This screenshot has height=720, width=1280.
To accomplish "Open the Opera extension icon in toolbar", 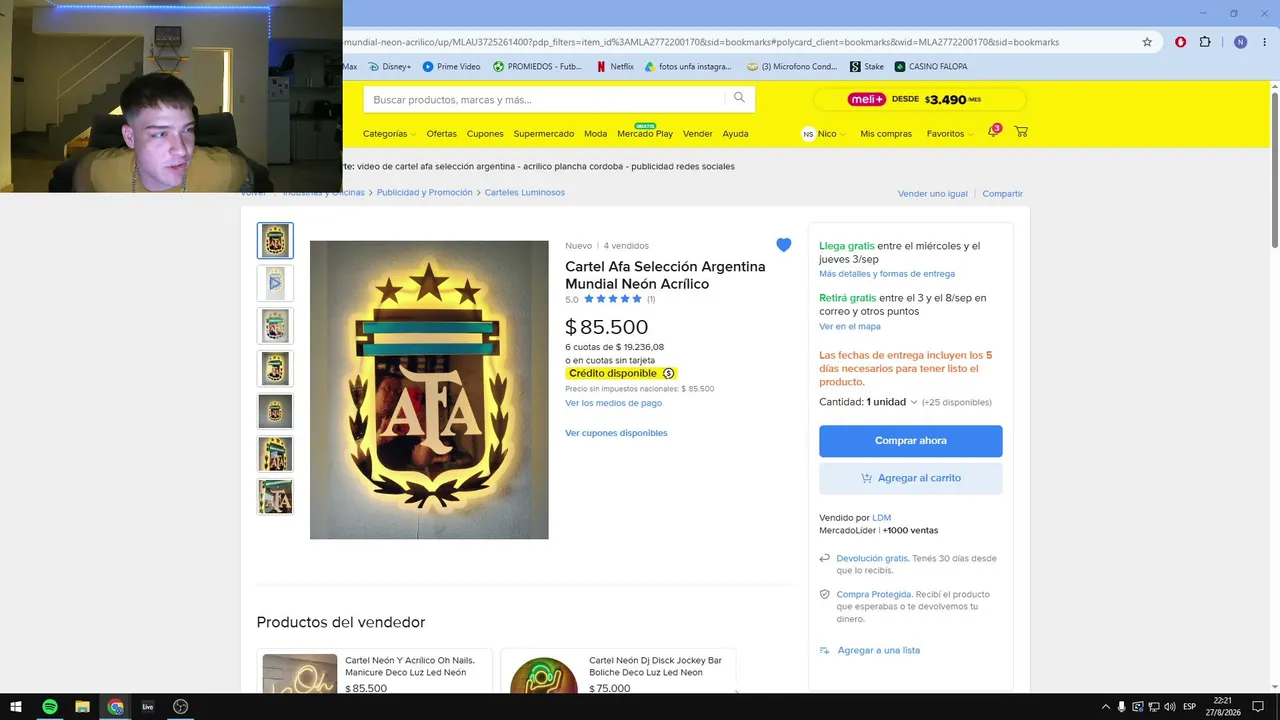I will [1181, 42].
